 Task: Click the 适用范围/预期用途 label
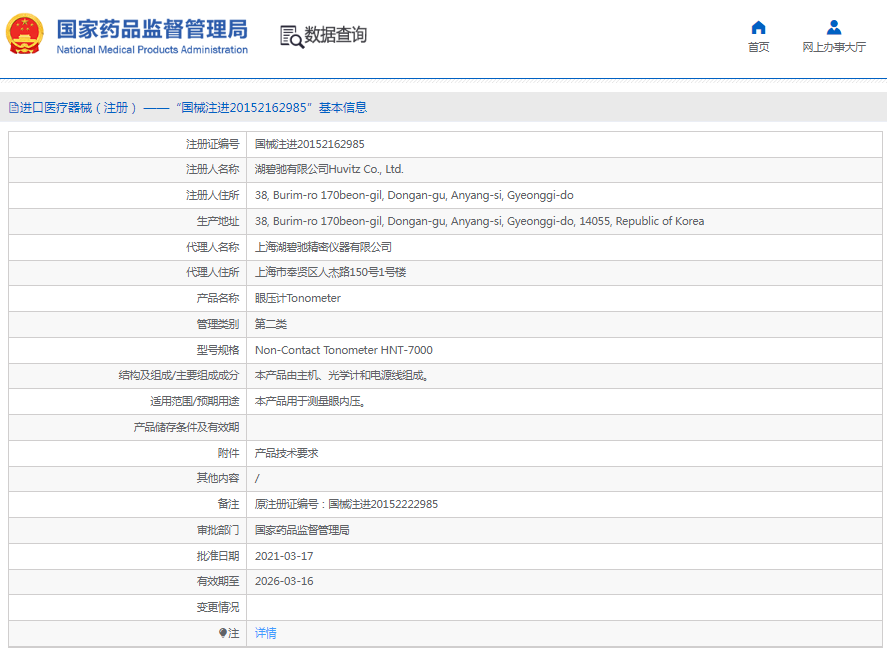pos(195,401)
